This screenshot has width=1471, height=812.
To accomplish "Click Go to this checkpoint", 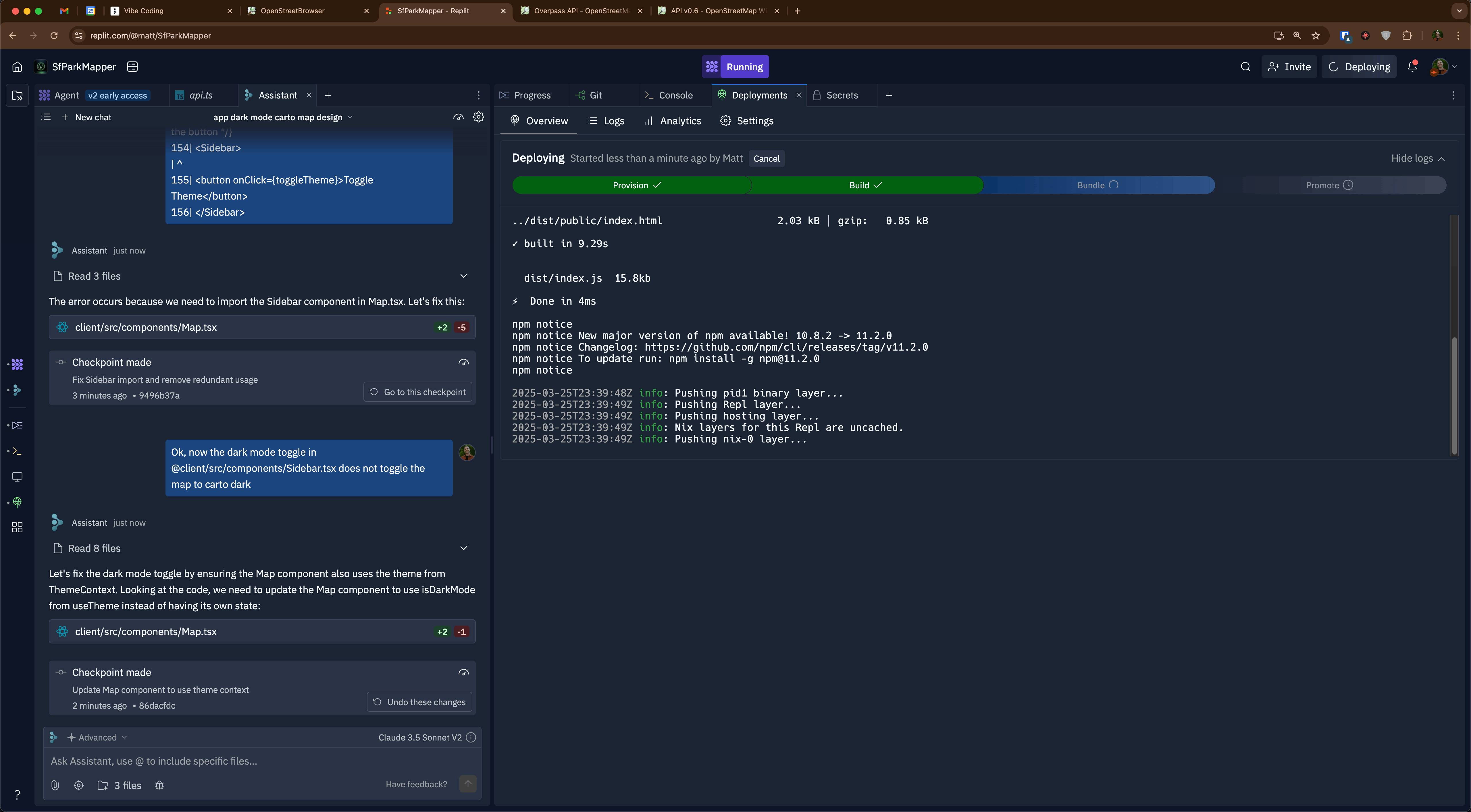I will coord(418,392).
